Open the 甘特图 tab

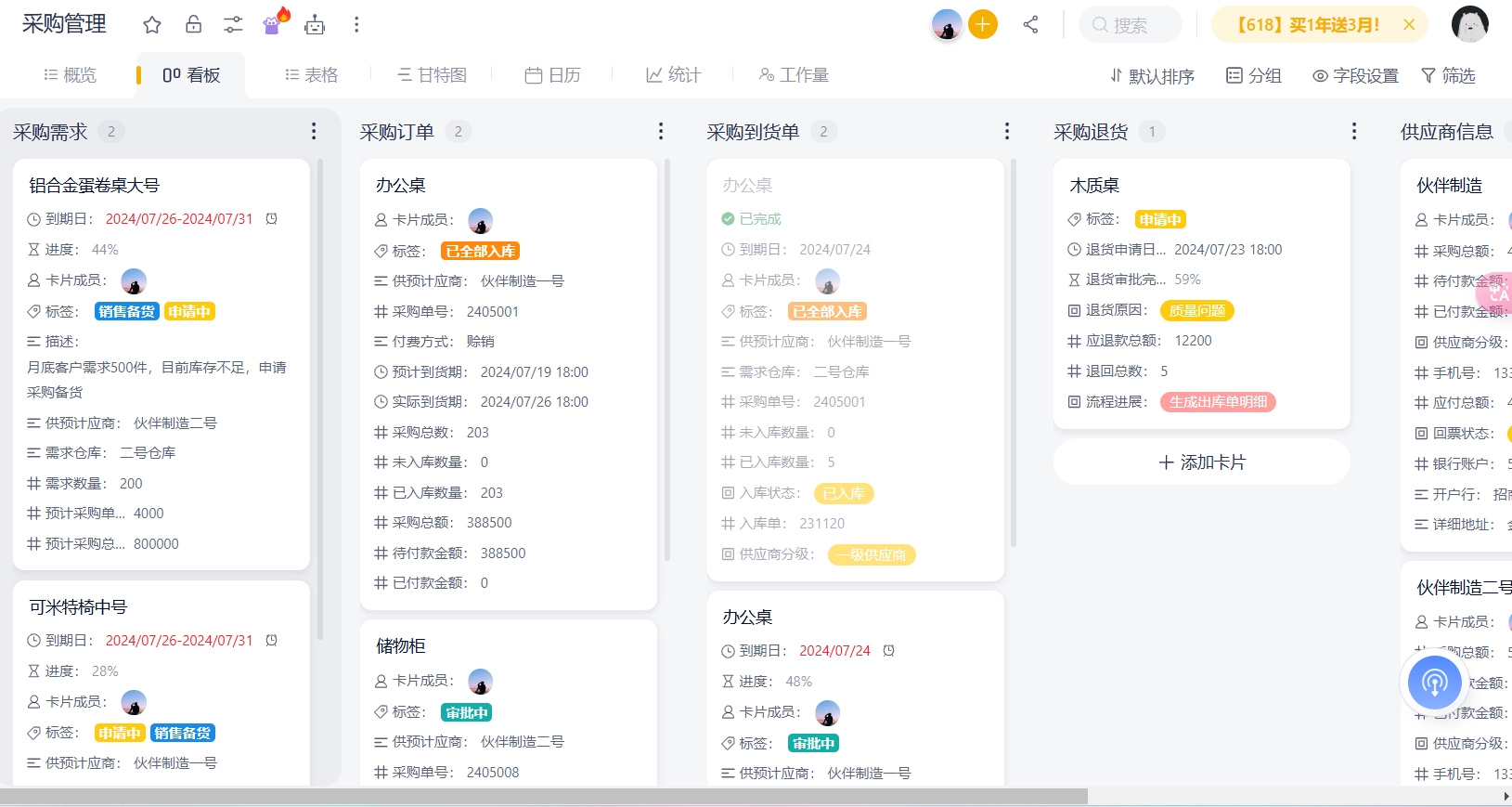[x=432, y=75]
